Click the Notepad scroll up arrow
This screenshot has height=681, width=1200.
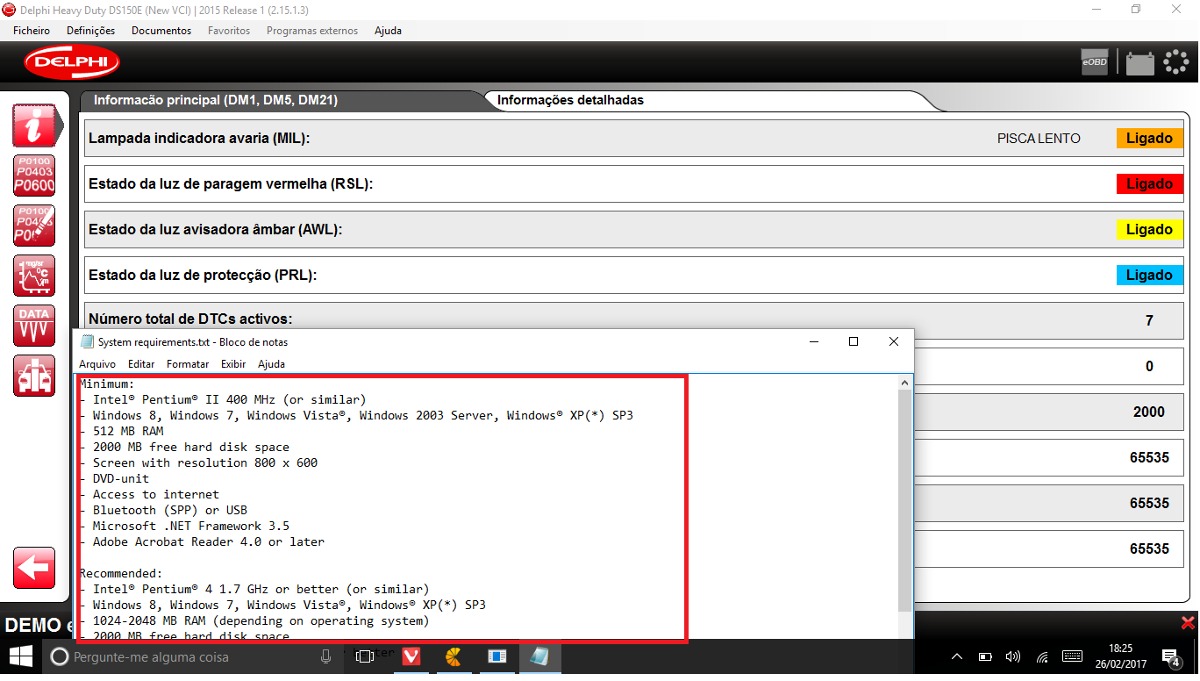point(905,382)
